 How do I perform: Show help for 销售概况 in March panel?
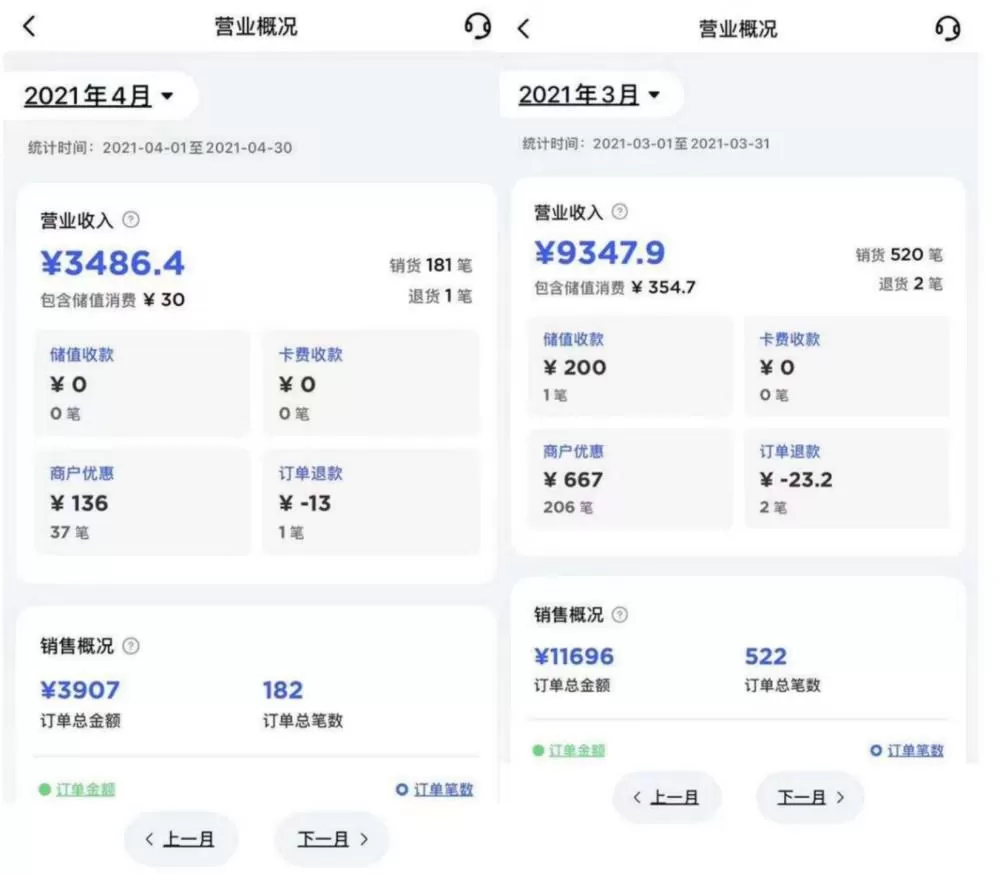619,614
